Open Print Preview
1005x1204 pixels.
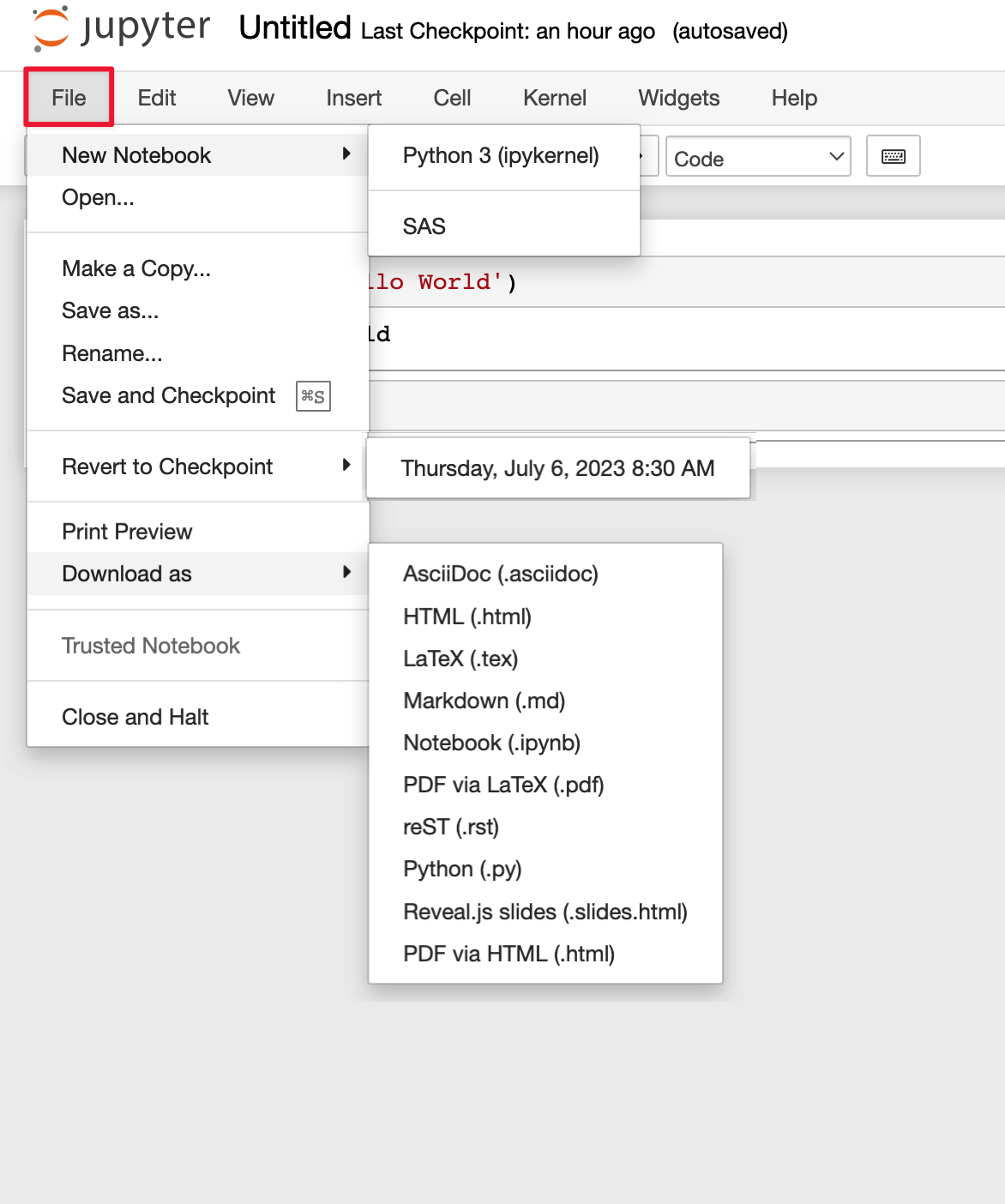[x=198, y=532]
